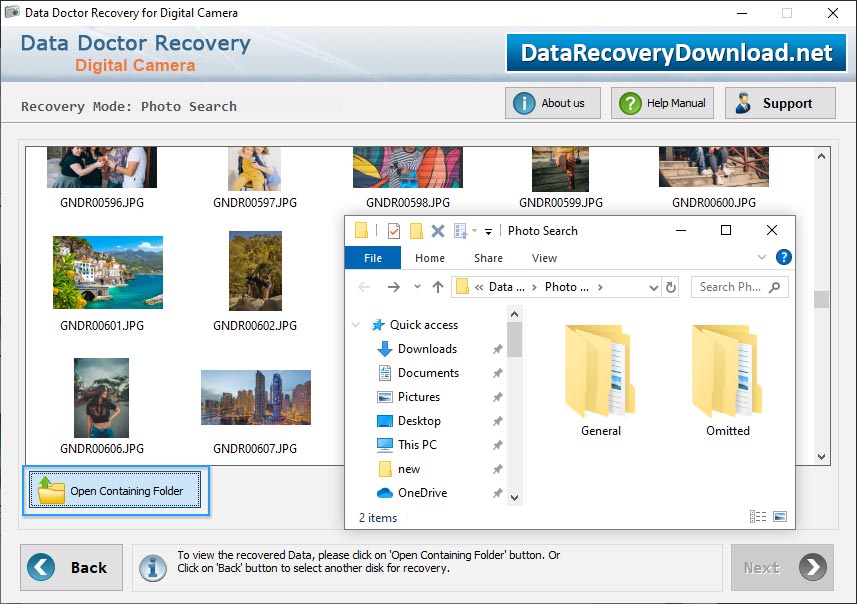This screenshot has width=857, height=604.
Task: Click the Search Photo Search field
Action: 739,287
